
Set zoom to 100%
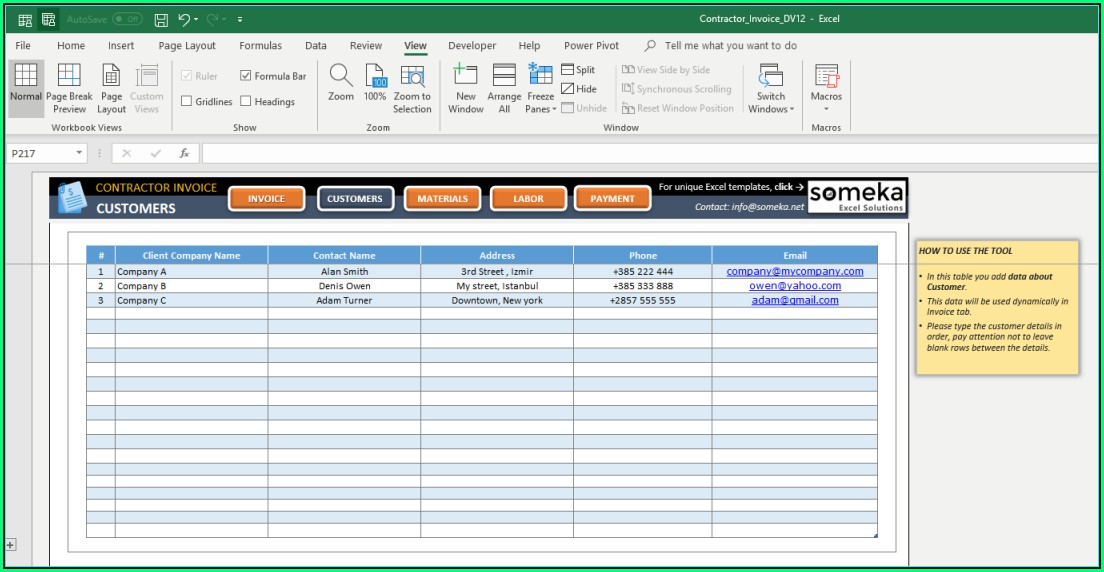[375, 77]
